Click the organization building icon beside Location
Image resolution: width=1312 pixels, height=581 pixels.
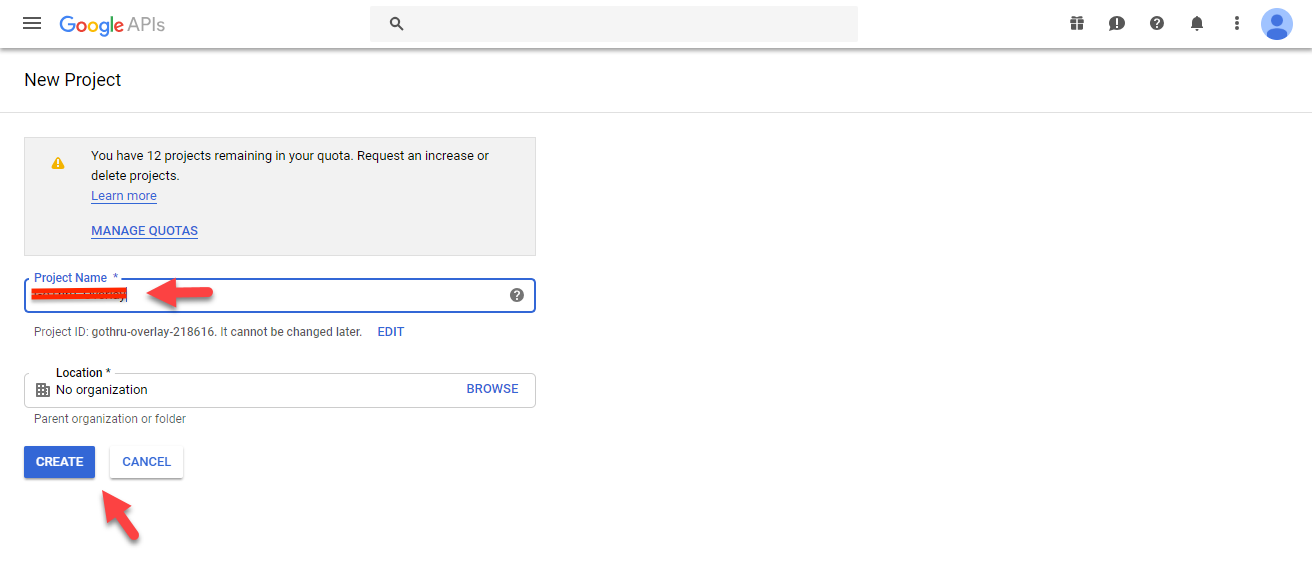tap(42, 389)
